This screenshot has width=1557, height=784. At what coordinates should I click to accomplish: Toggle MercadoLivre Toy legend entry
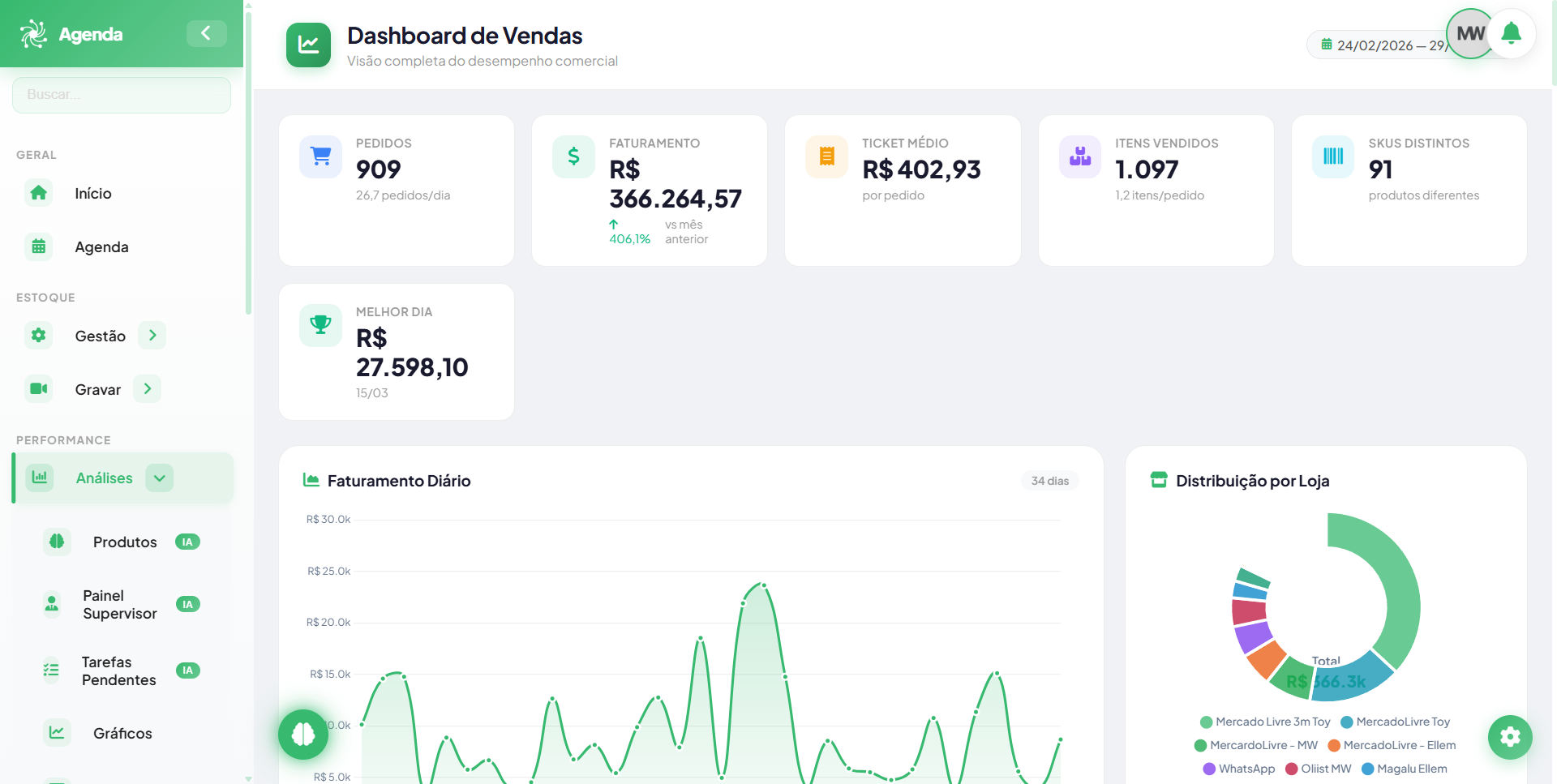coord(1396,722)
